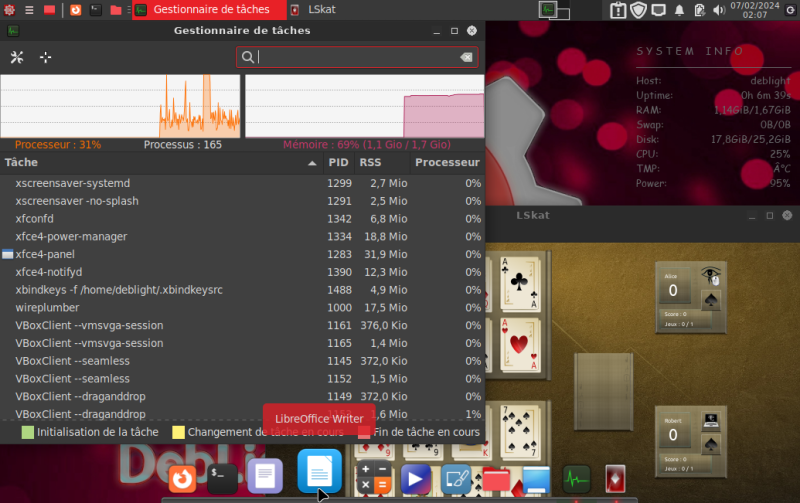800x503 pixels.
Task: Open the system monitor dock icon
Action: coord(576,478)
